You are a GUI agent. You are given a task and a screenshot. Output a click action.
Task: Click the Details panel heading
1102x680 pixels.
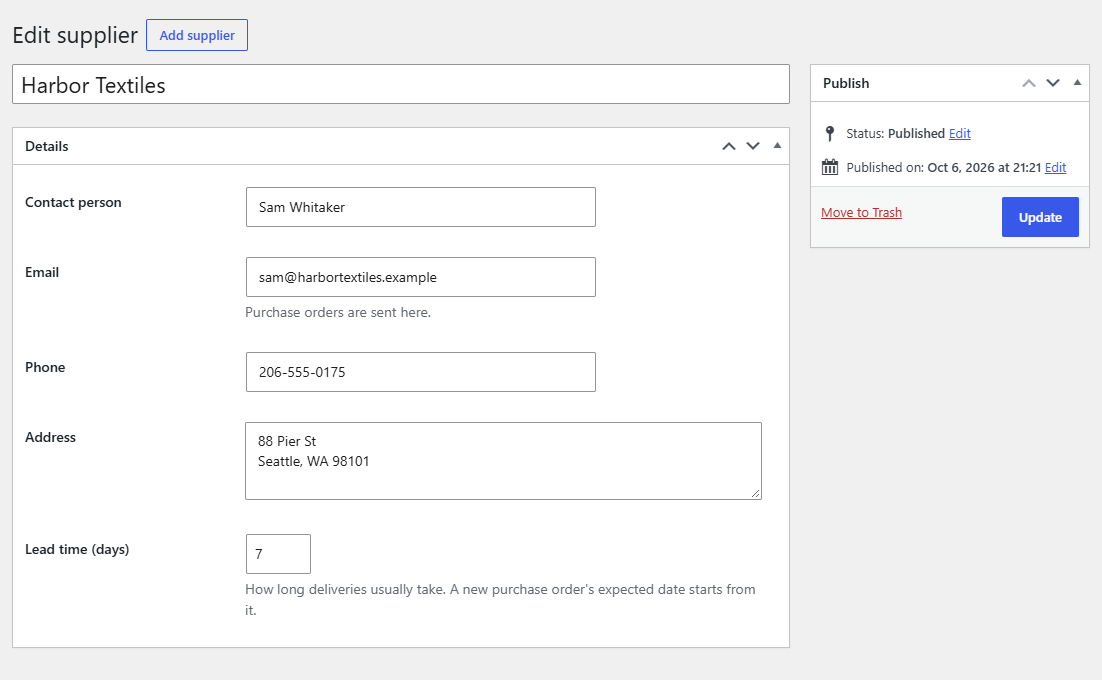tap(46, 146)
